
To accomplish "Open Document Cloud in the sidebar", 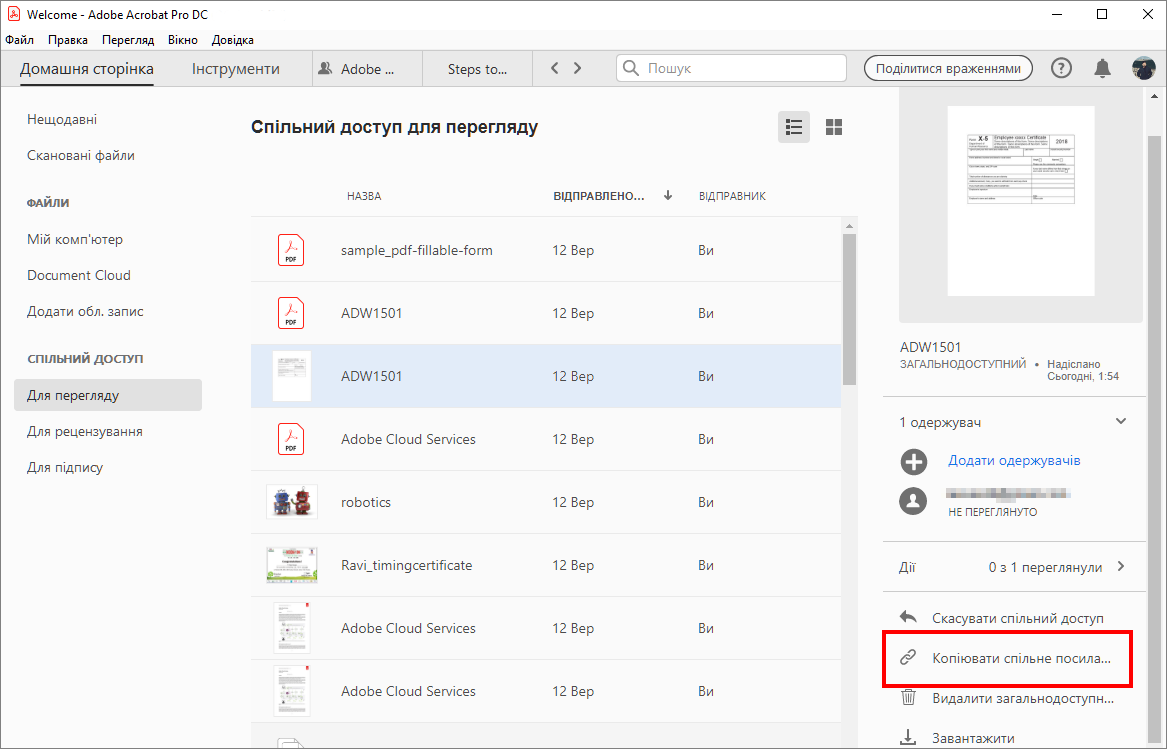I will (x=79, y=275).
